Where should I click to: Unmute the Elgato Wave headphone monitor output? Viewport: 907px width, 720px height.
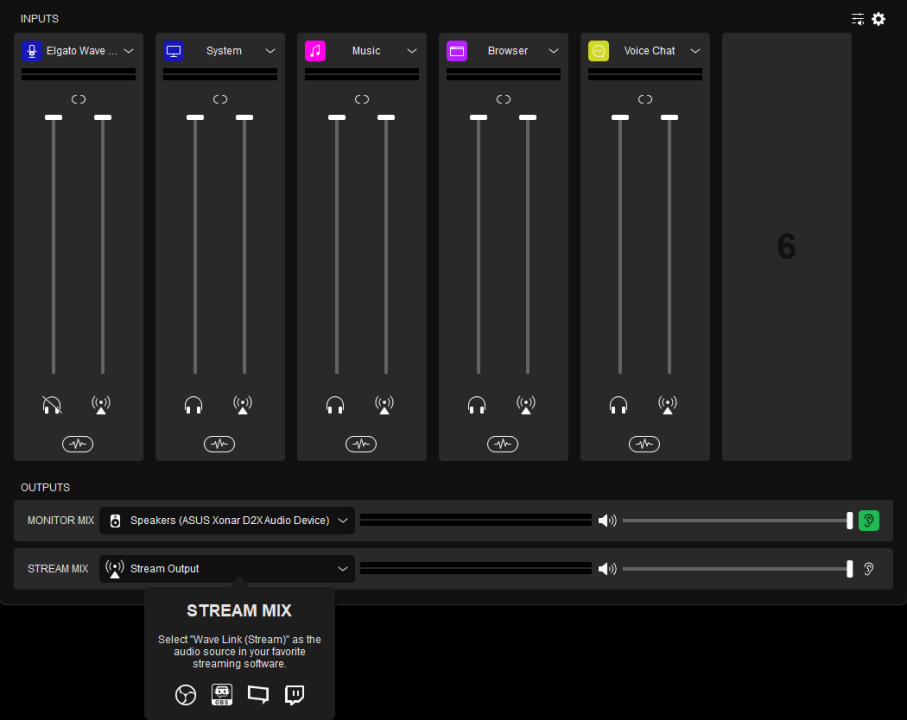click(52, 405)
